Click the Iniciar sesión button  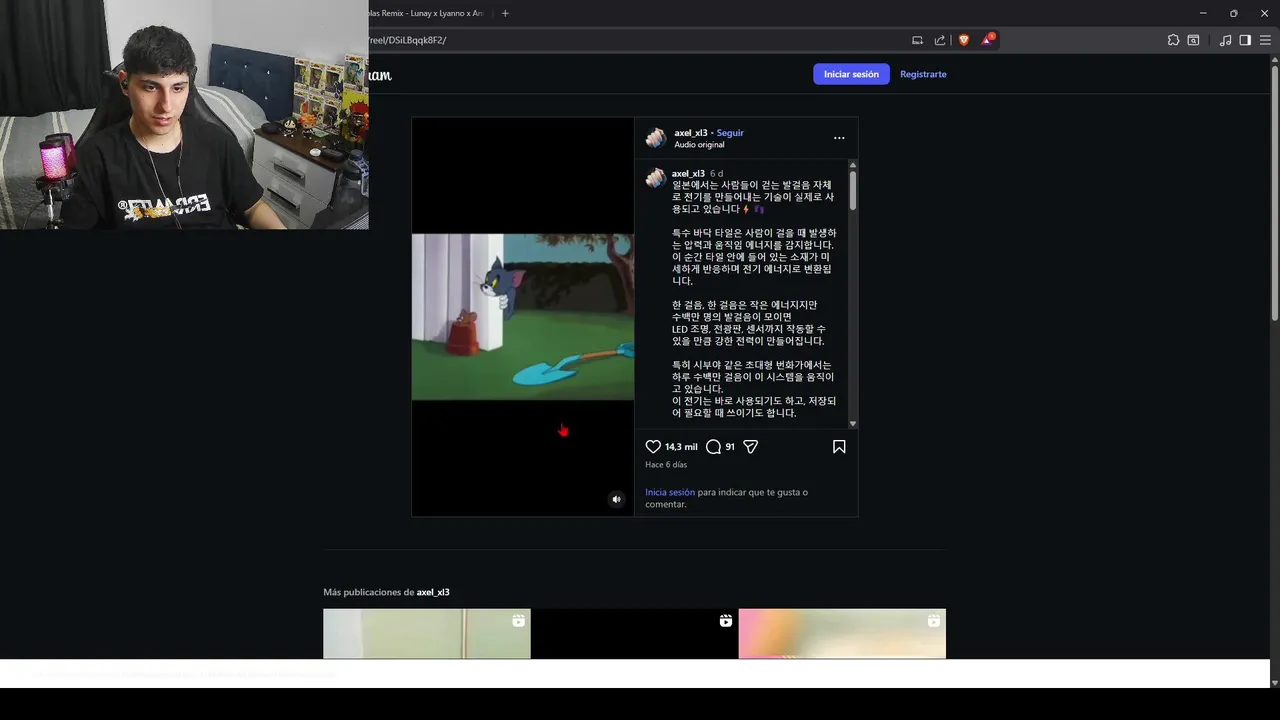[851, 74]
